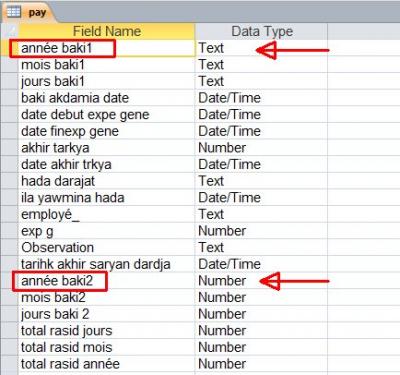Click the Field Name column header

coord(107,31)
